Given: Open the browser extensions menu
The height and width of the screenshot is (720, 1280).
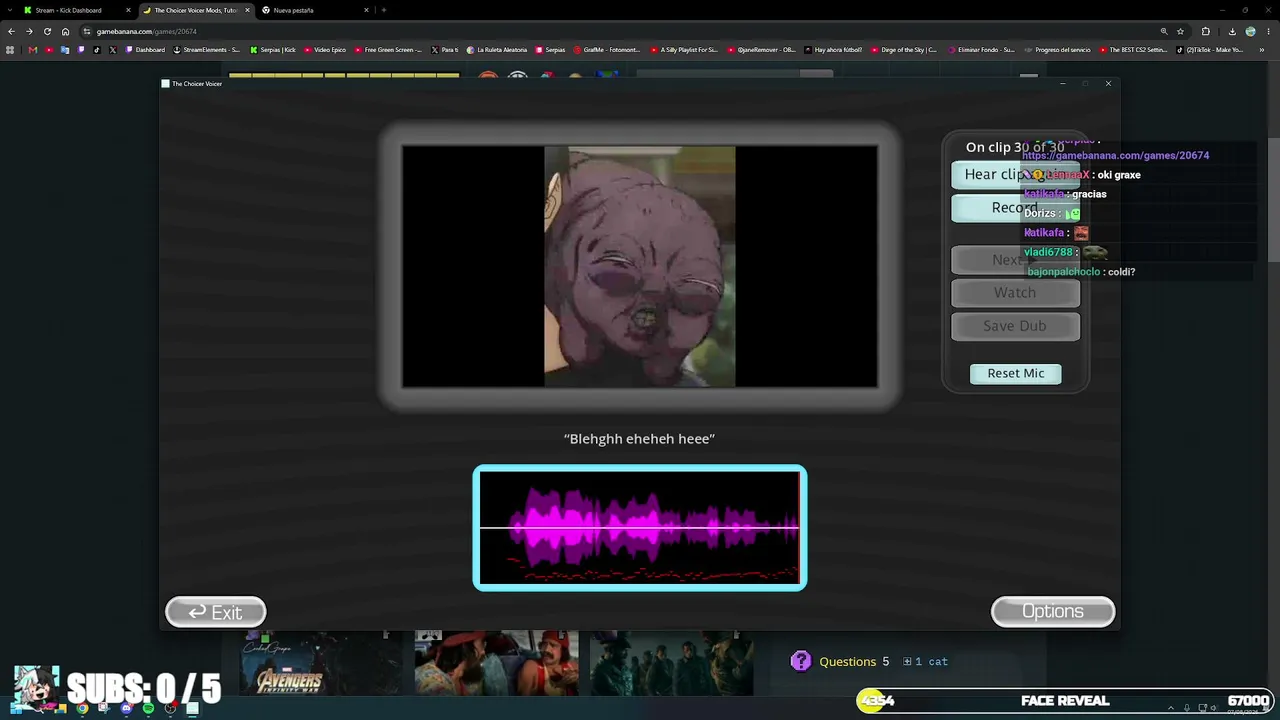Looking at the screenshot, I should pyautogui.click(x=1205, y=31).
